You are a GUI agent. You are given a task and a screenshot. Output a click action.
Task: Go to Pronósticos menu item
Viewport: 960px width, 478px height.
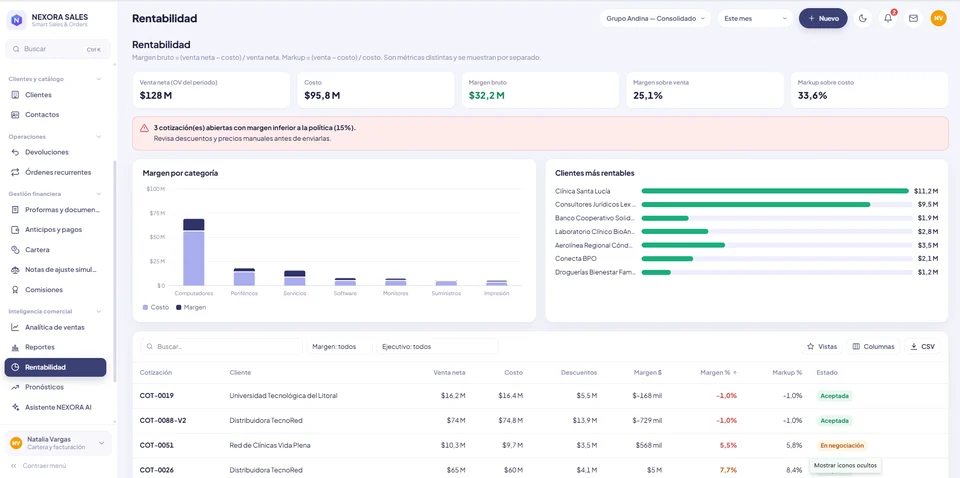tap(55, 387)
